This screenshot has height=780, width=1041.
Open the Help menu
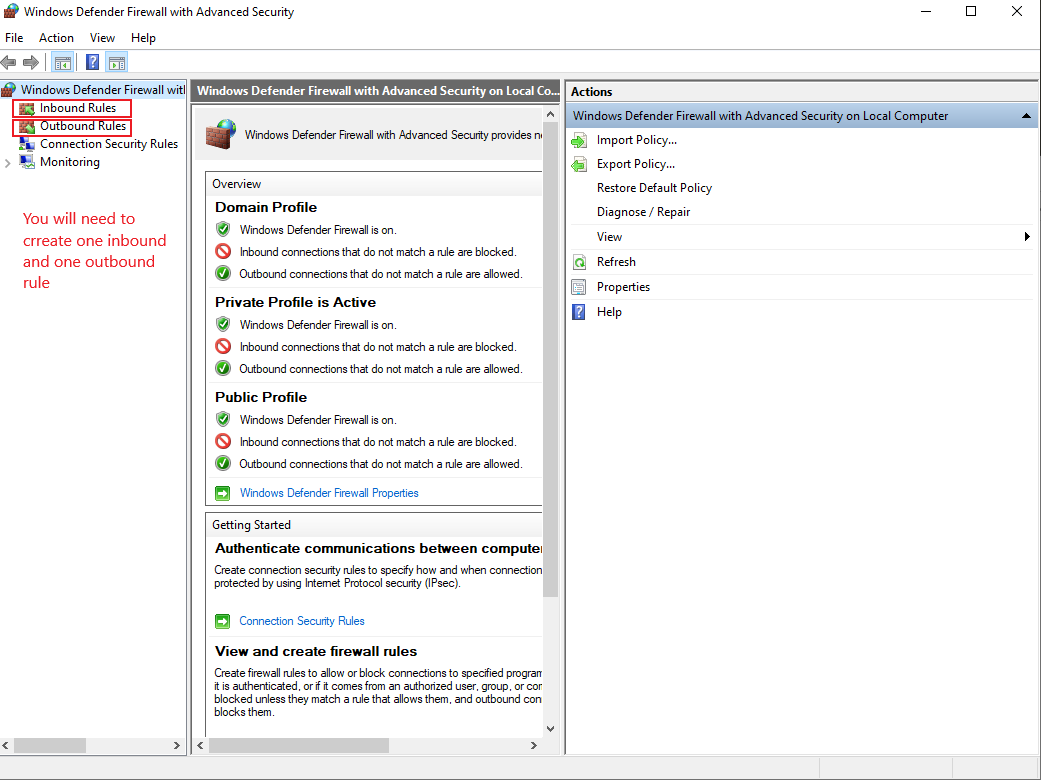143,38
